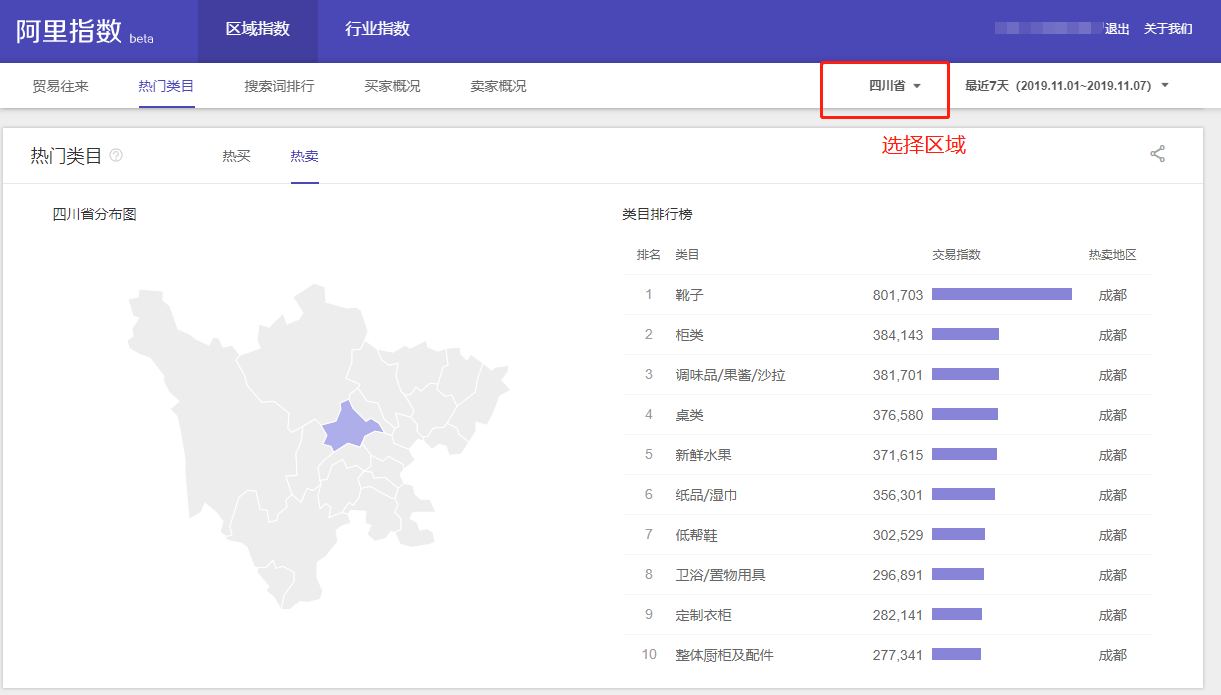The image size is (1221, 695).
Task: Open the 关于我们 link
Action: tap(1168, 29)
